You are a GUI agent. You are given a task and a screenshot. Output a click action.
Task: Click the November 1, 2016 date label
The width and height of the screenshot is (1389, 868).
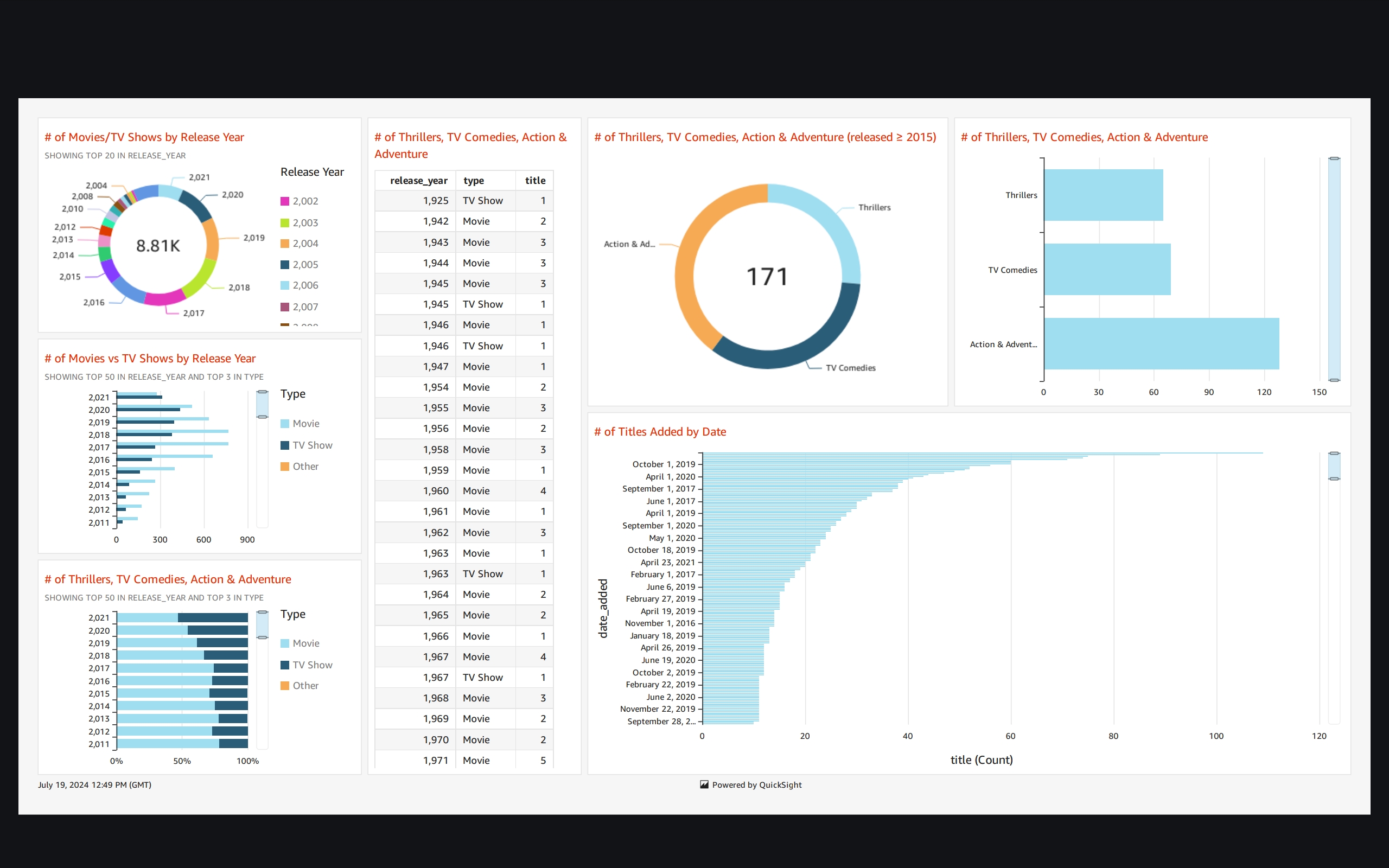[659, 623]
